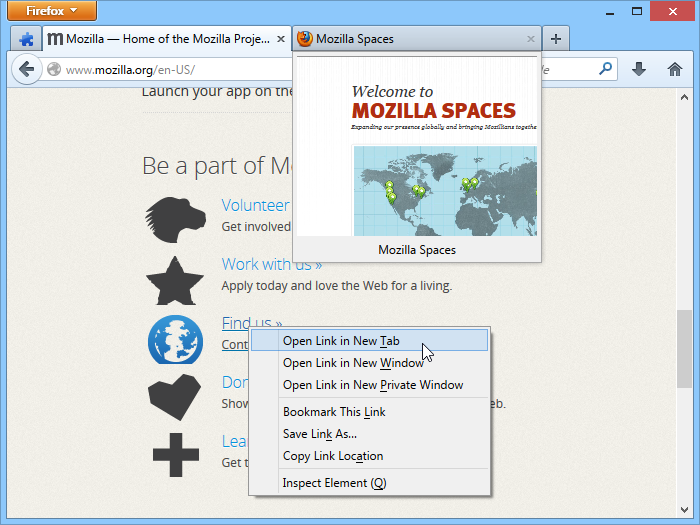The width and height of the screenshot is (700, 525).
Task: Go back with the back arrow
Action: pos(27,69)
